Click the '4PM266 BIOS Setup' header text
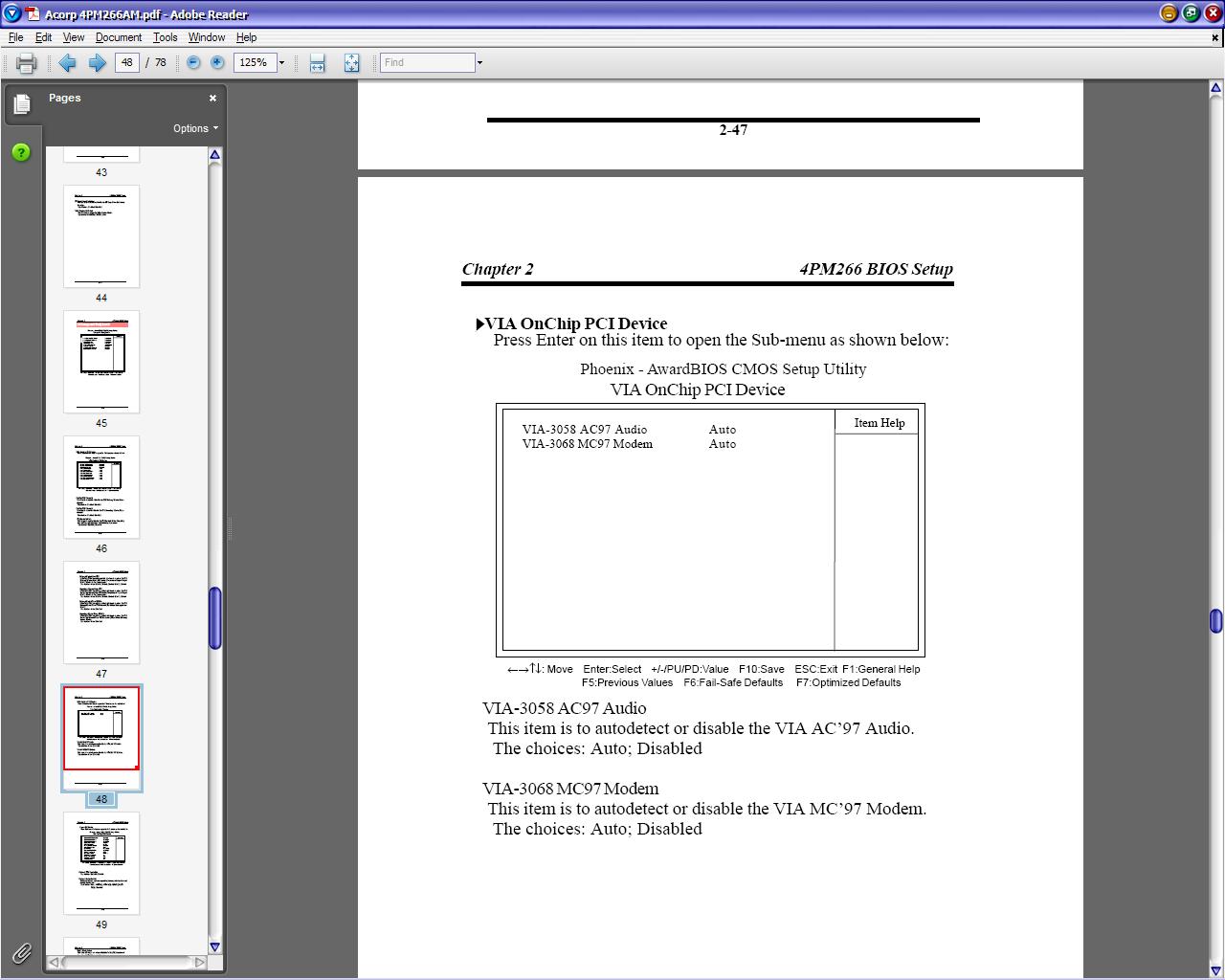This screenshot has height=980, width=1225. click(x=877, y=269)
